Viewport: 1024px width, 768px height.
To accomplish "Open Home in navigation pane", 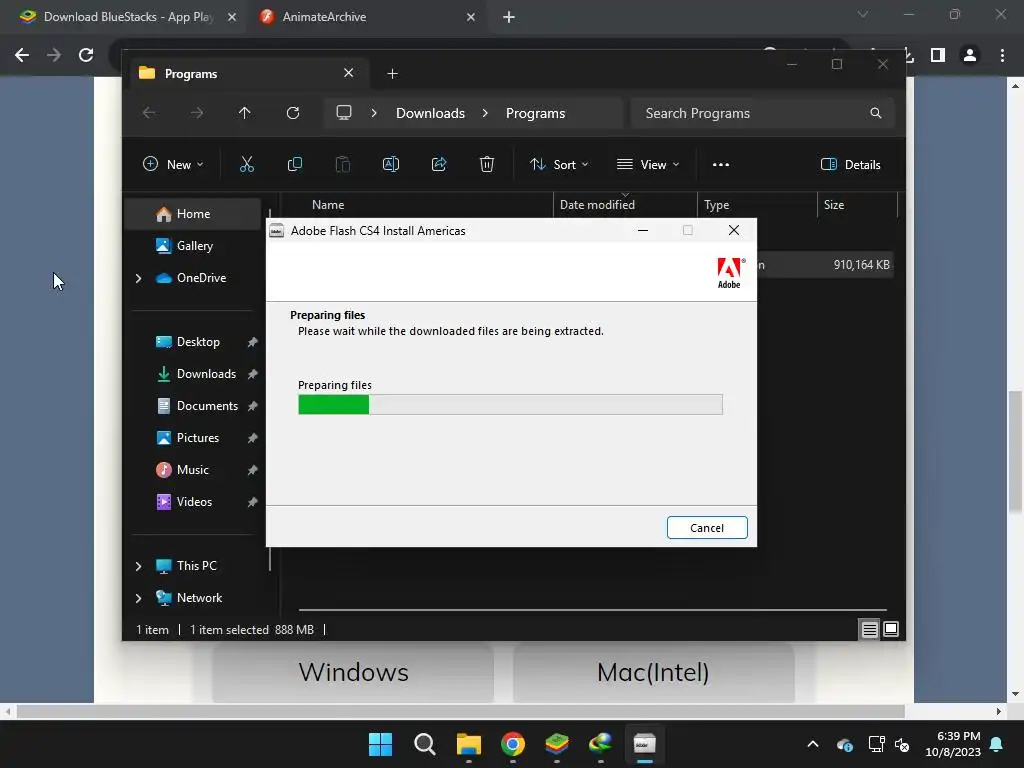I will pyautogui.click(x=193, y=214).
